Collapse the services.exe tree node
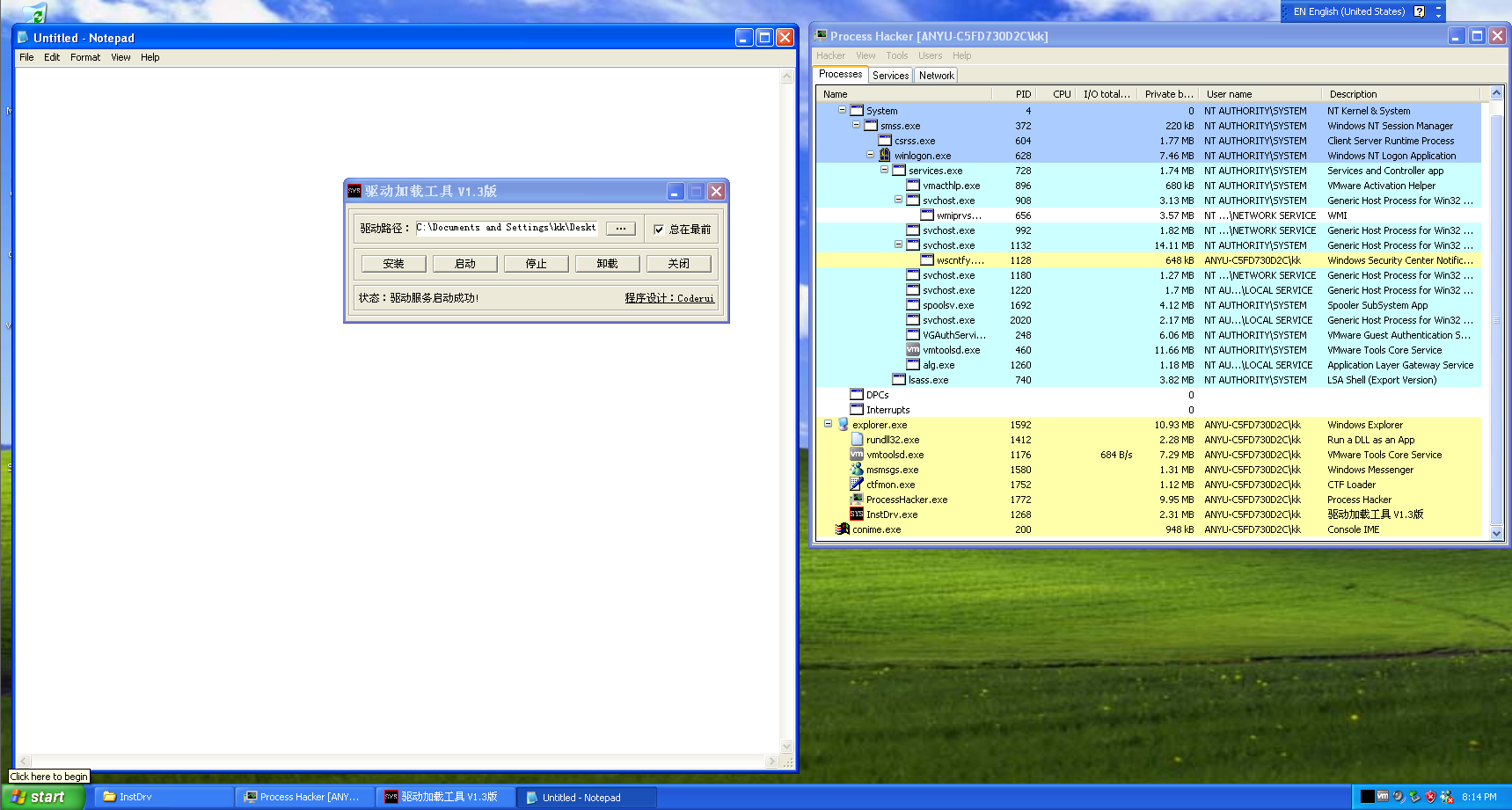The width and height of the screenshot is (1512, 810). (884, 170)
